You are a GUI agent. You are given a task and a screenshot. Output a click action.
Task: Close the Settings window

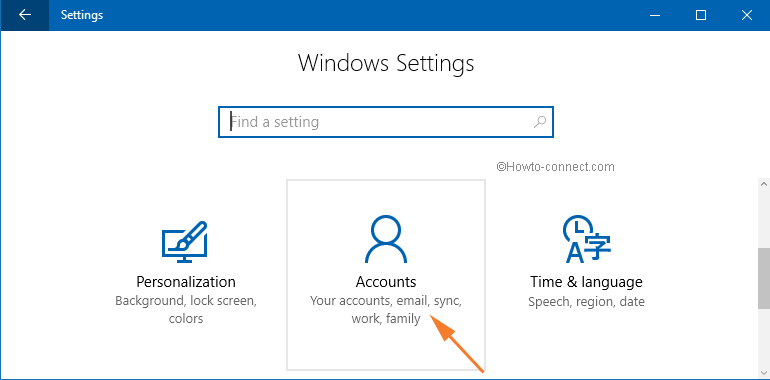[747, 15]
